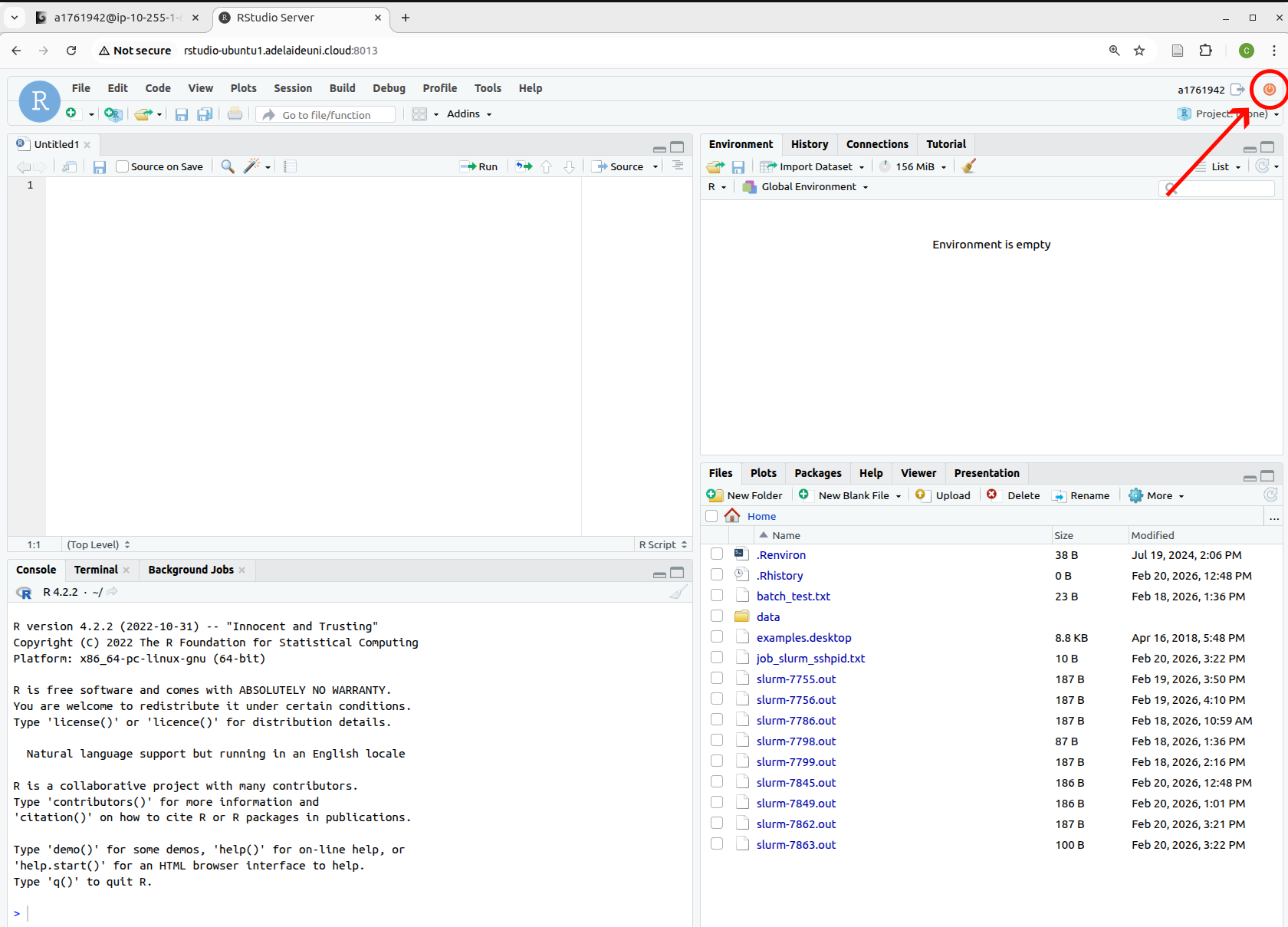The image size is (1288, 927).
Task: Click the Create a project icon
Action: coord(113,114)
